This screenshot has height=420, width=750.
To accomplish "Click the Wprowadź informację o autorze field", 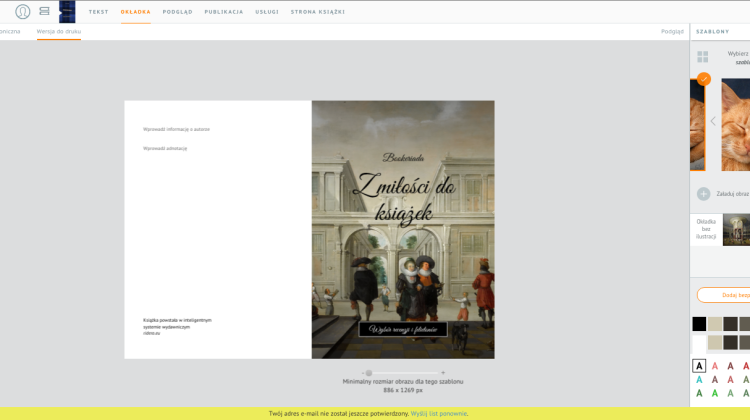I will click(176, 129).
